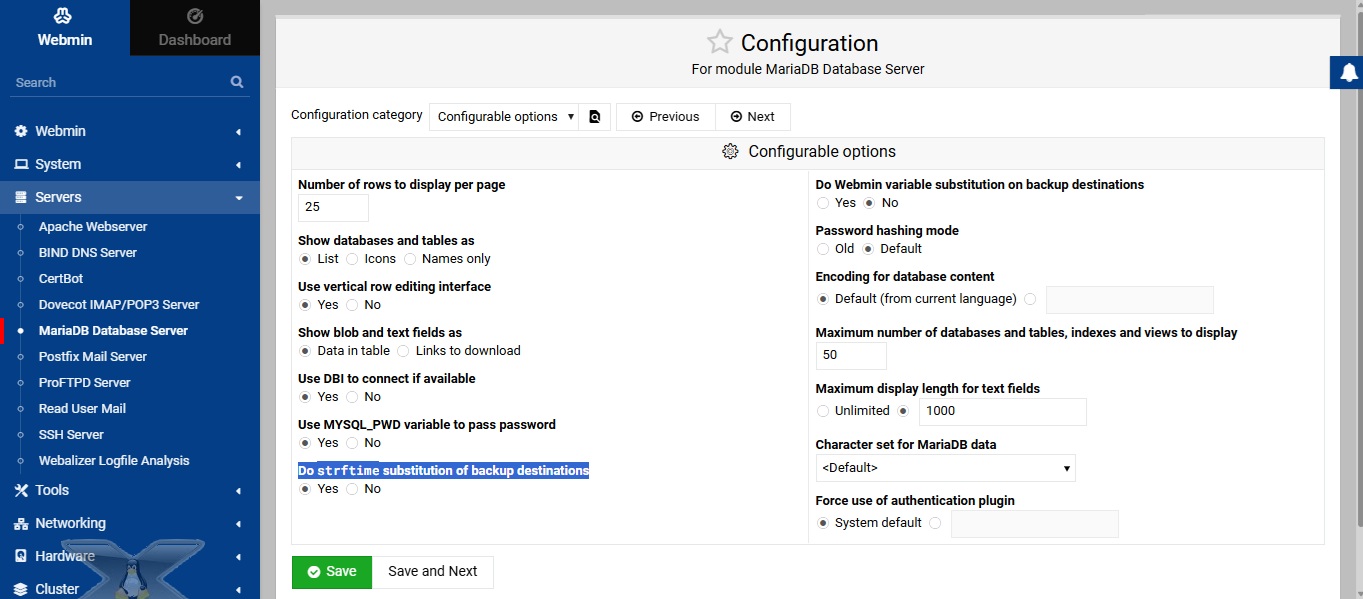Go to the Next configuration category

click(x=752, y=117)
